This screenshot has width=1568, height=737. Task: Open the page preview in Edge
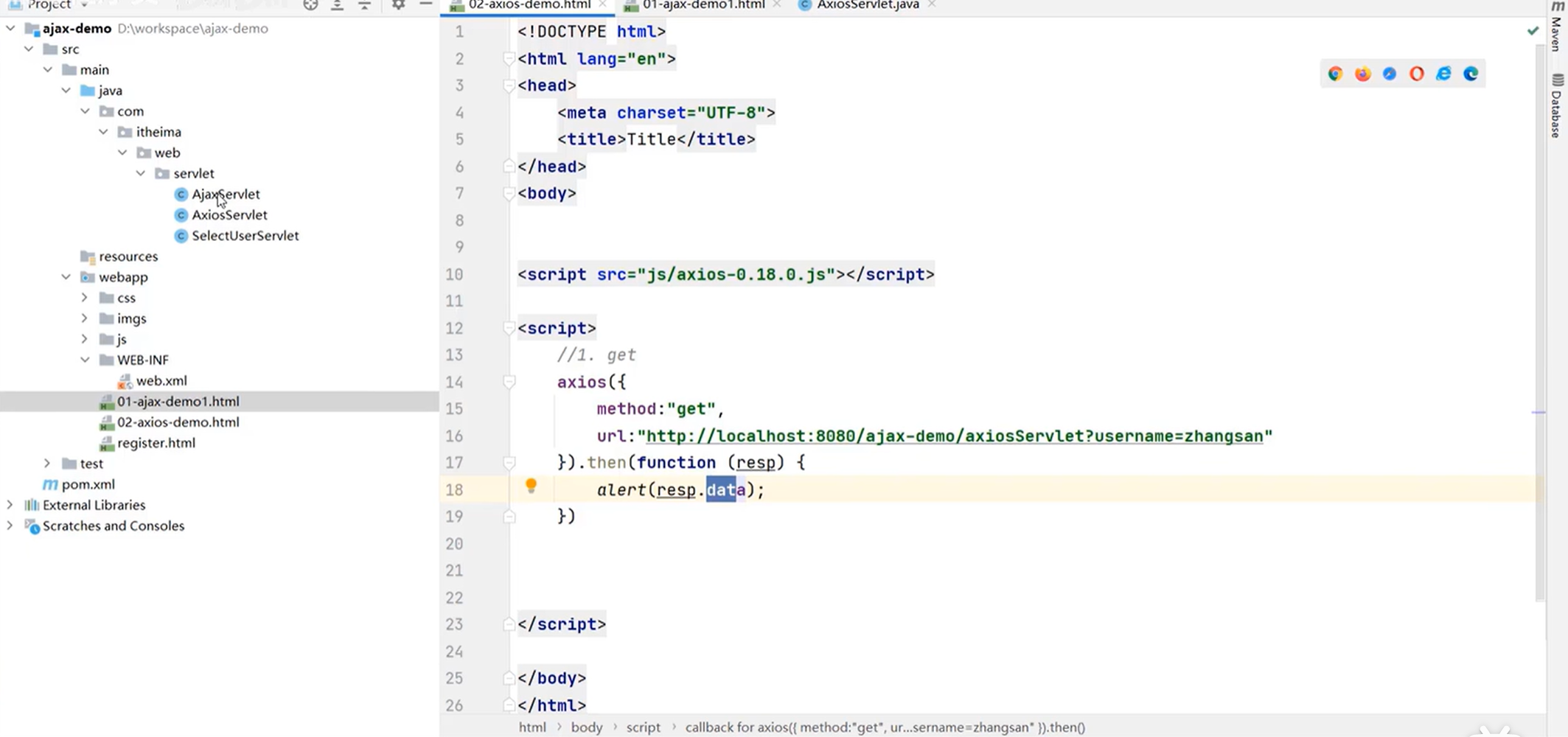pos(1471,74)
